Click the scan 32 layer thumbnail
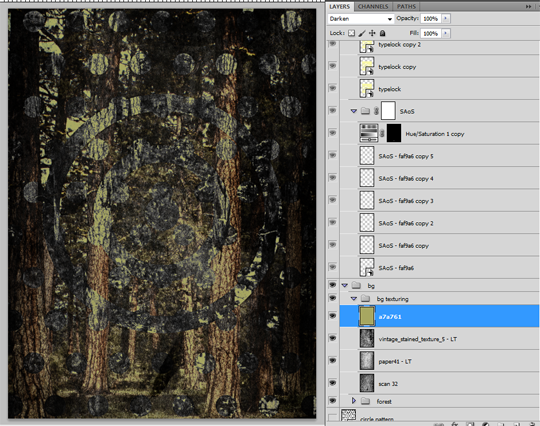540x426 pixels. tap(367, 383)
